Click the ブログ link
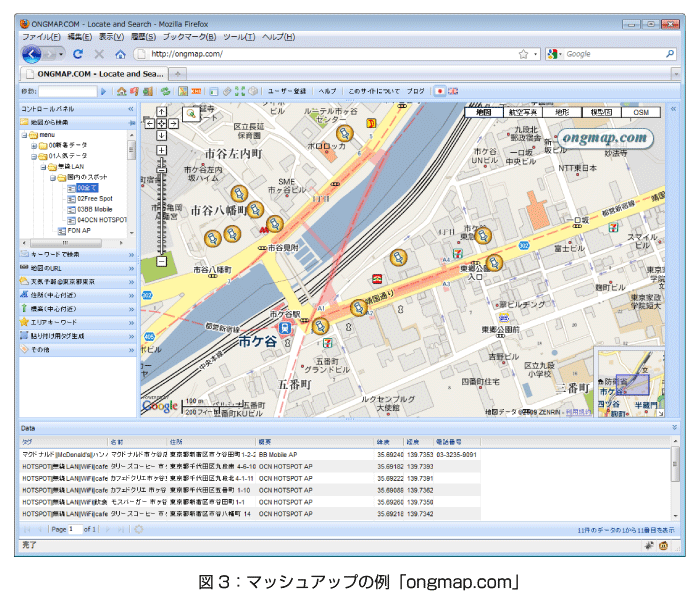 point(416,92)
